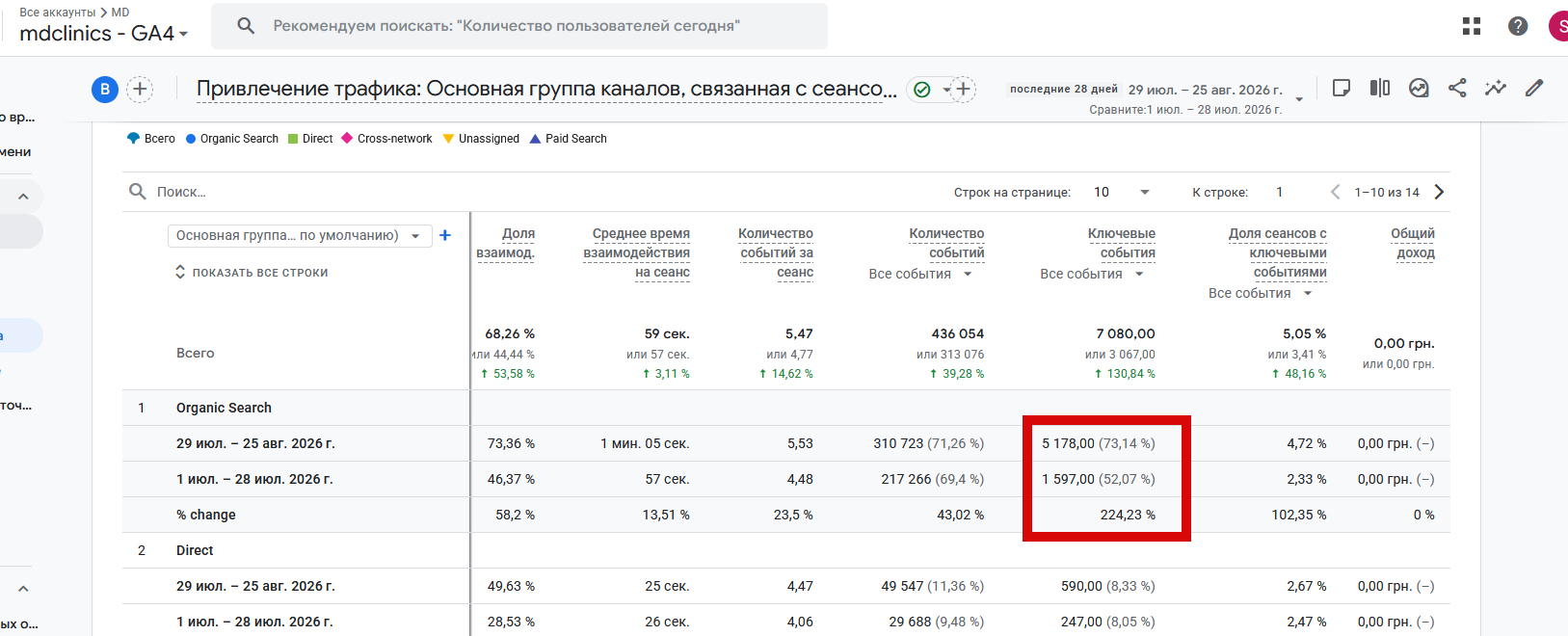
Task: Add filter with plus icon after title
Action: [964, 90]
